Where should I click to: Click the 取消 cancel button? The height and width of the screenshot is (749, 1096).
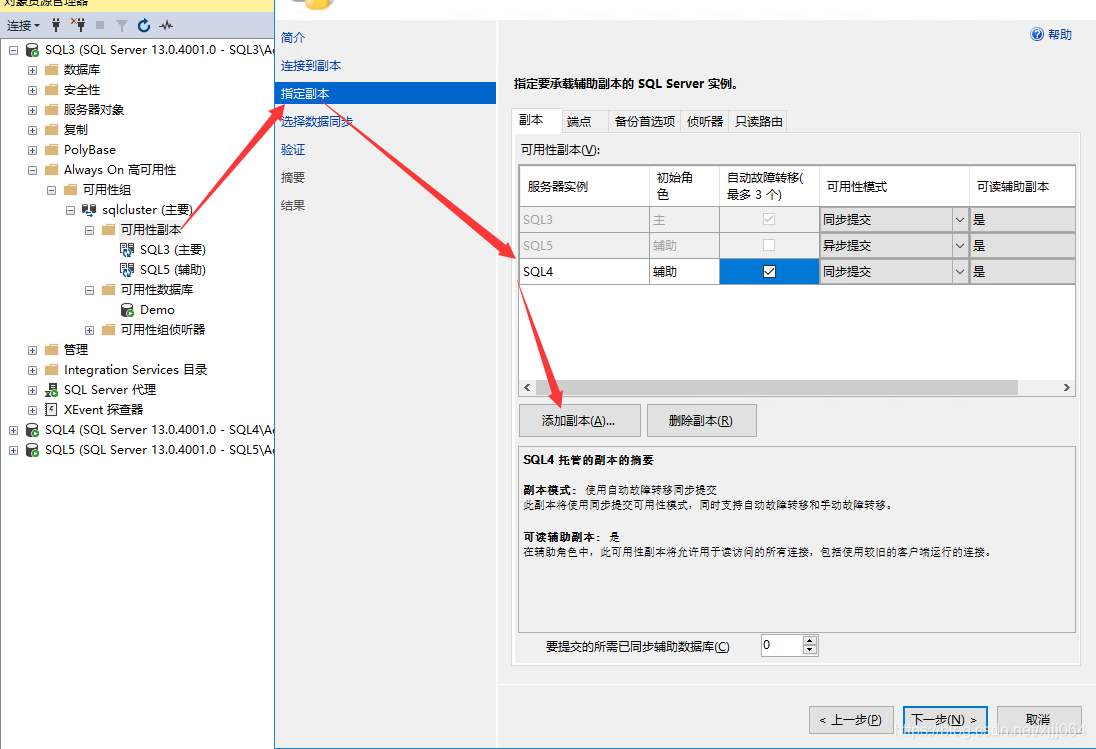point(1038,720)
